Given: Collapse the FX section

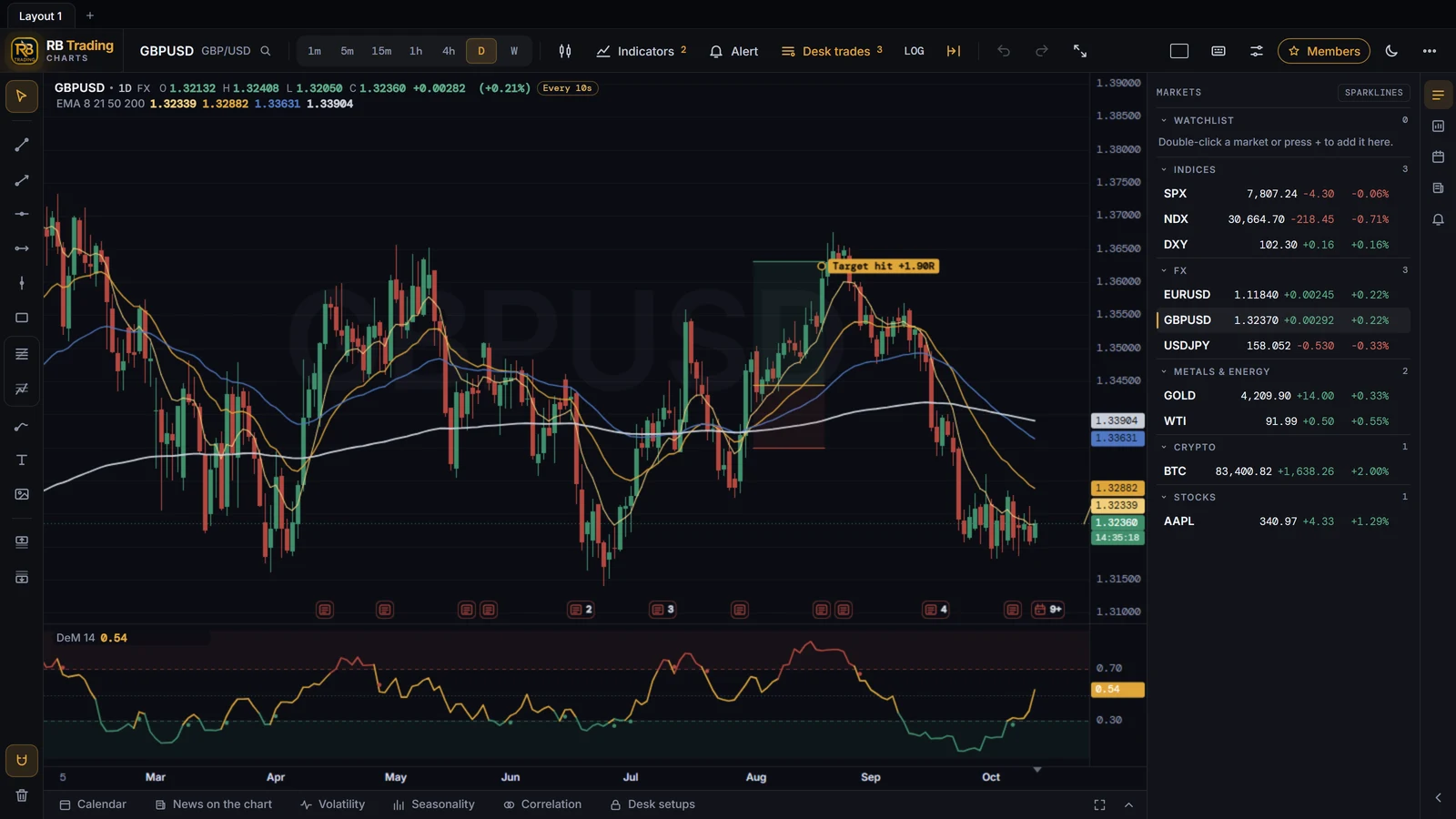Looking at the screenshot, I should (x=1164, y=270).
